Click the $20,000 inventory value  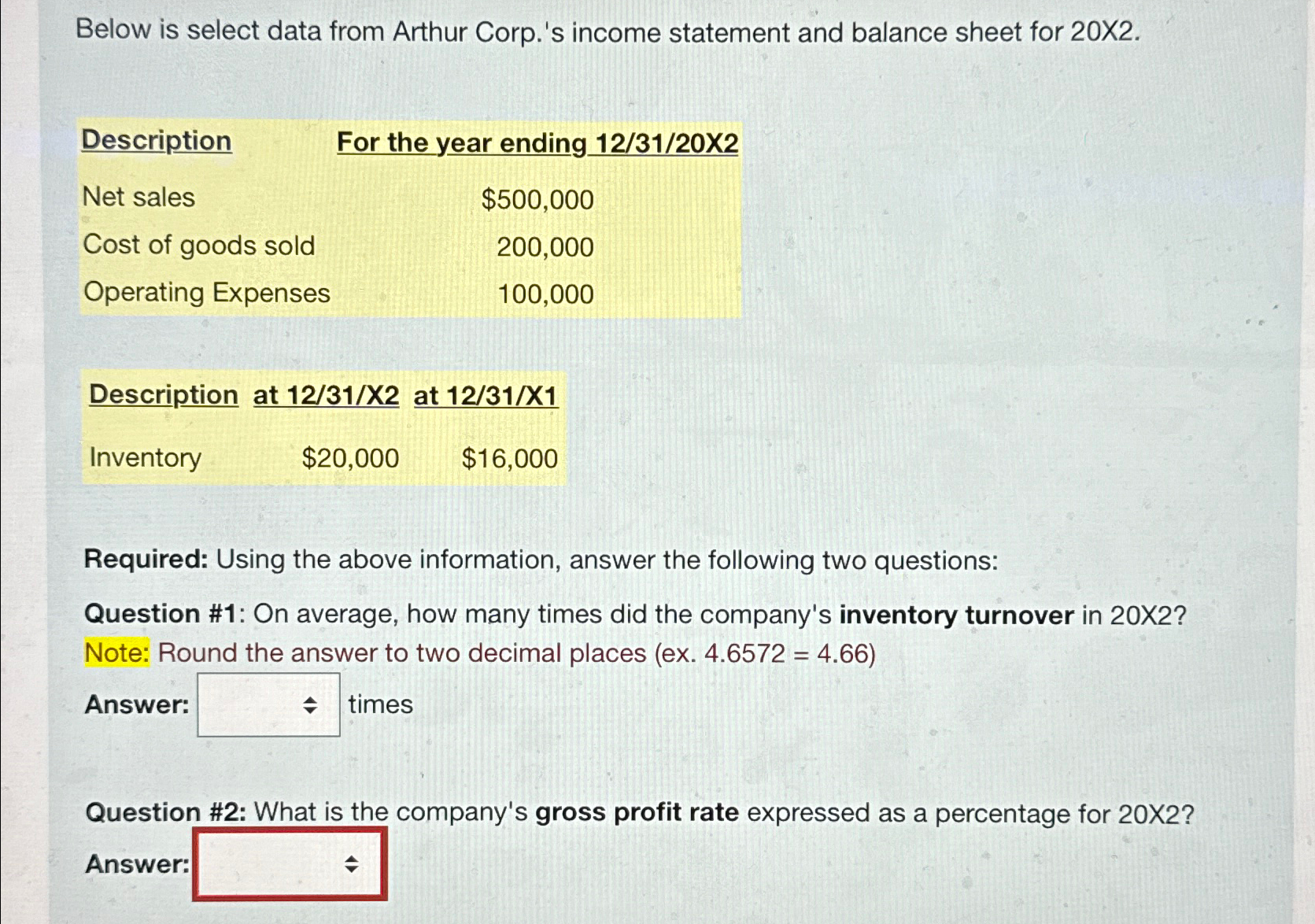click(x=349, y=457)
